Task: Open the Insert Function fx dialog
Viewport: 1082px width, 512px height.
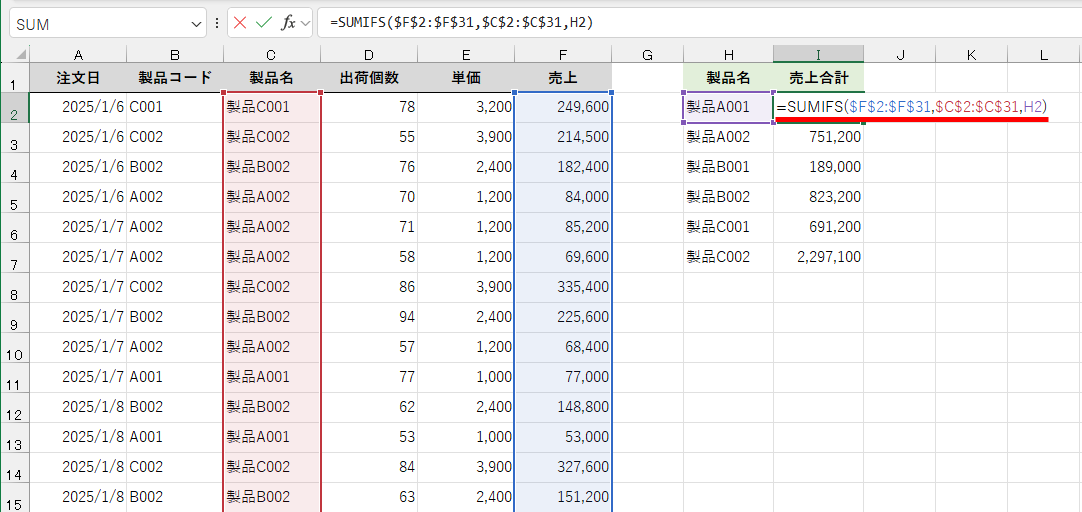Action: (288, 23)
